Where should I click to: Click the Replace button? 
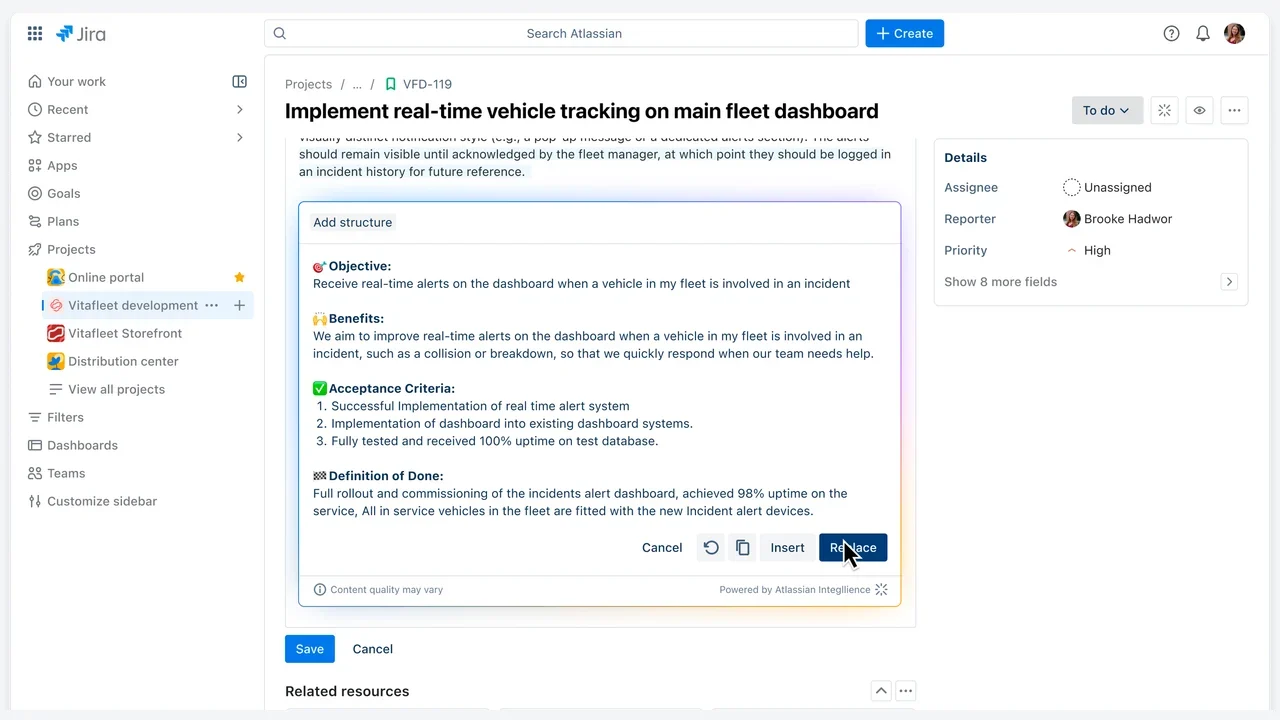853,547
